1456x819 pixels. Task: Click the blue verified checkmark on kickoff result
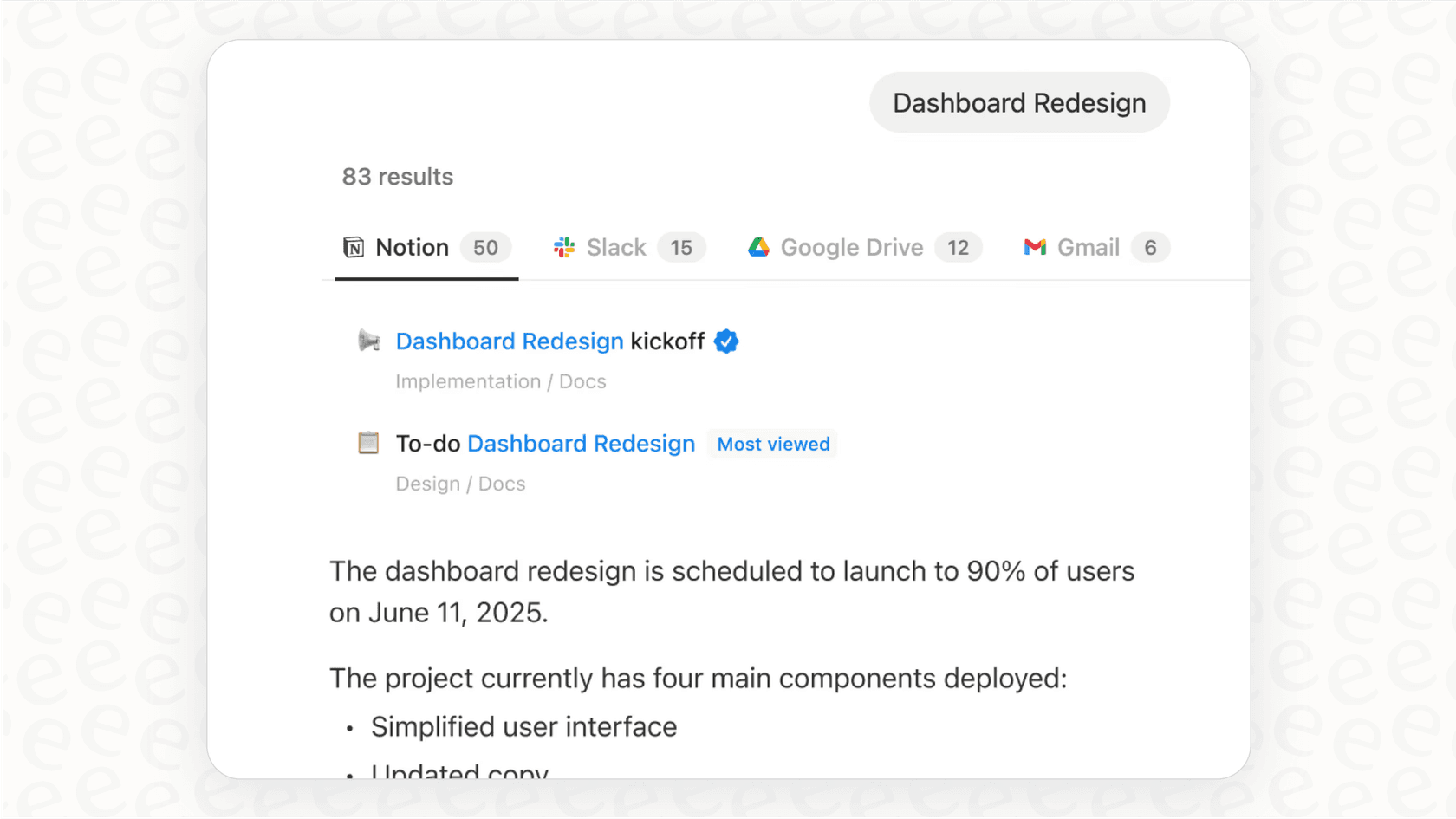click(727, 341)
